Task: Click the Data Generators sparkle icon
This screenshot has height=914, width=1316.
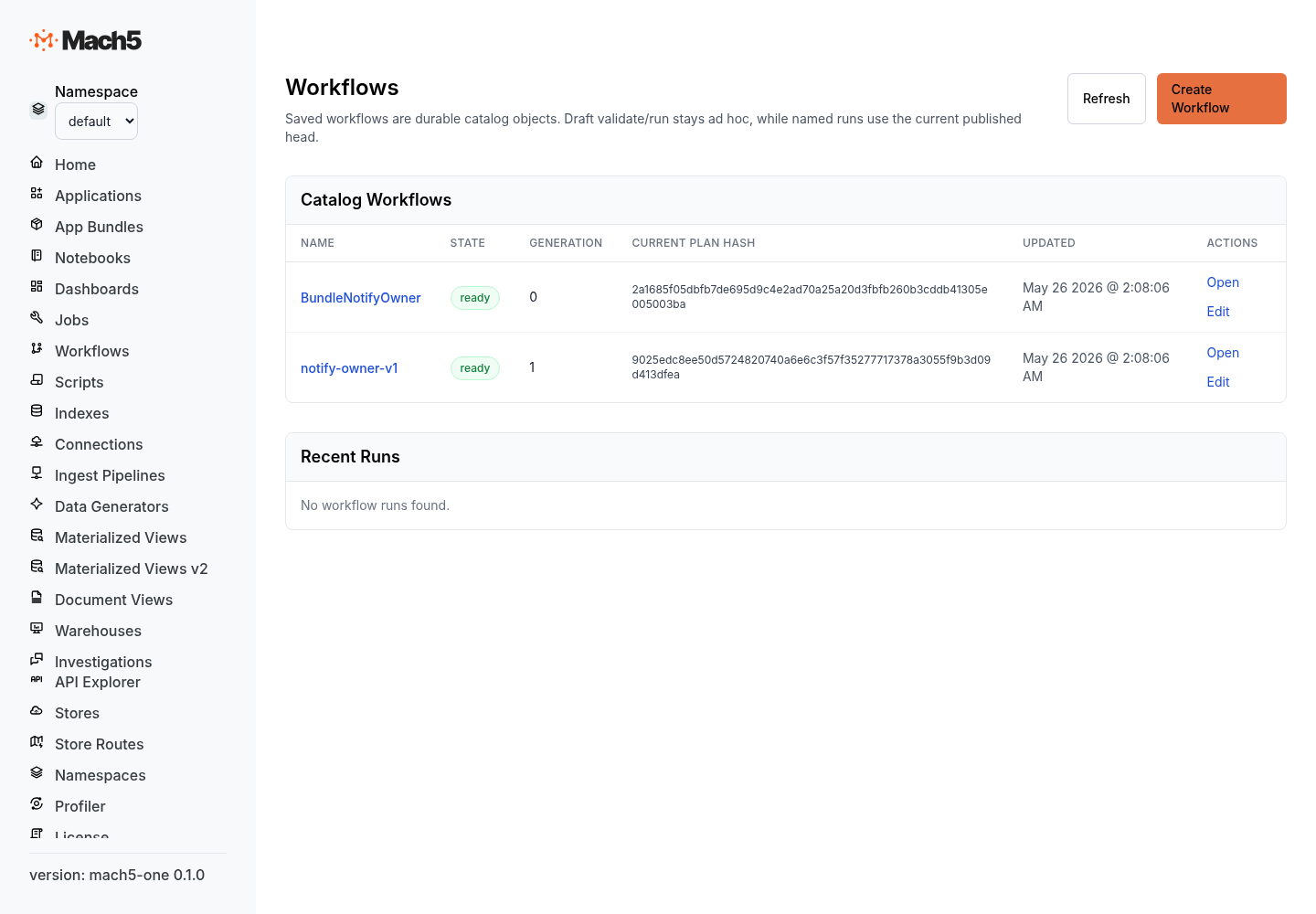Action: 37,505
